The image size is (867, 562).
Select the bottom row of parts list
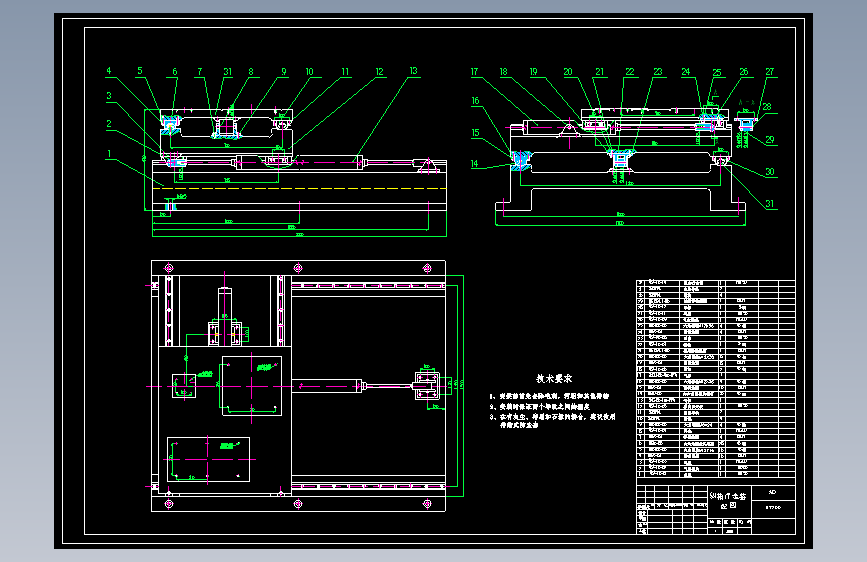(x=715, y=474)
